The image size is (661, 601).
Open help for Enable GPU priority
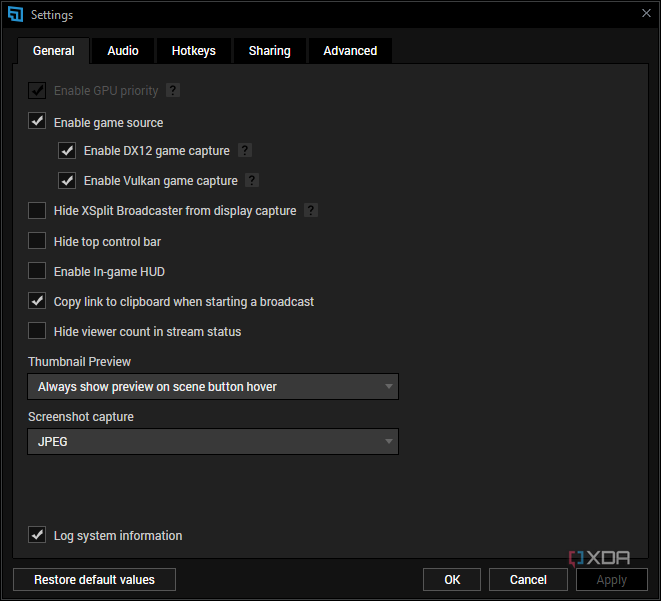(173, 90)
